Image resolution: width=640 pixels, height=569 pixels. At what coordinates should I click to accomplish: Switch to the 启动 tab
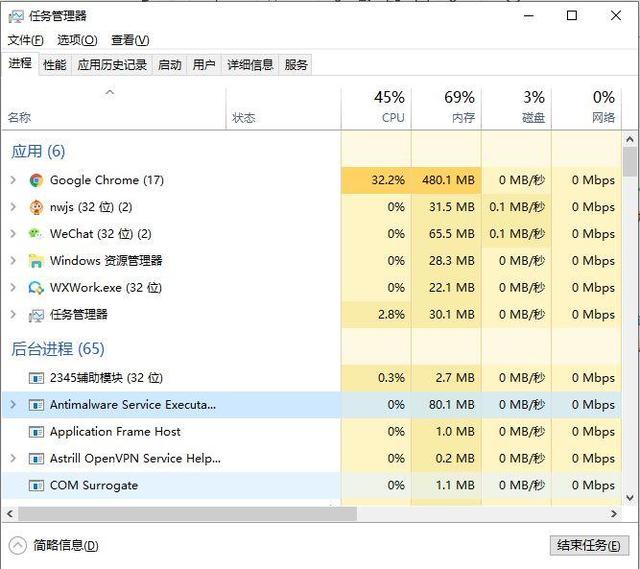(x=170, y=65)
